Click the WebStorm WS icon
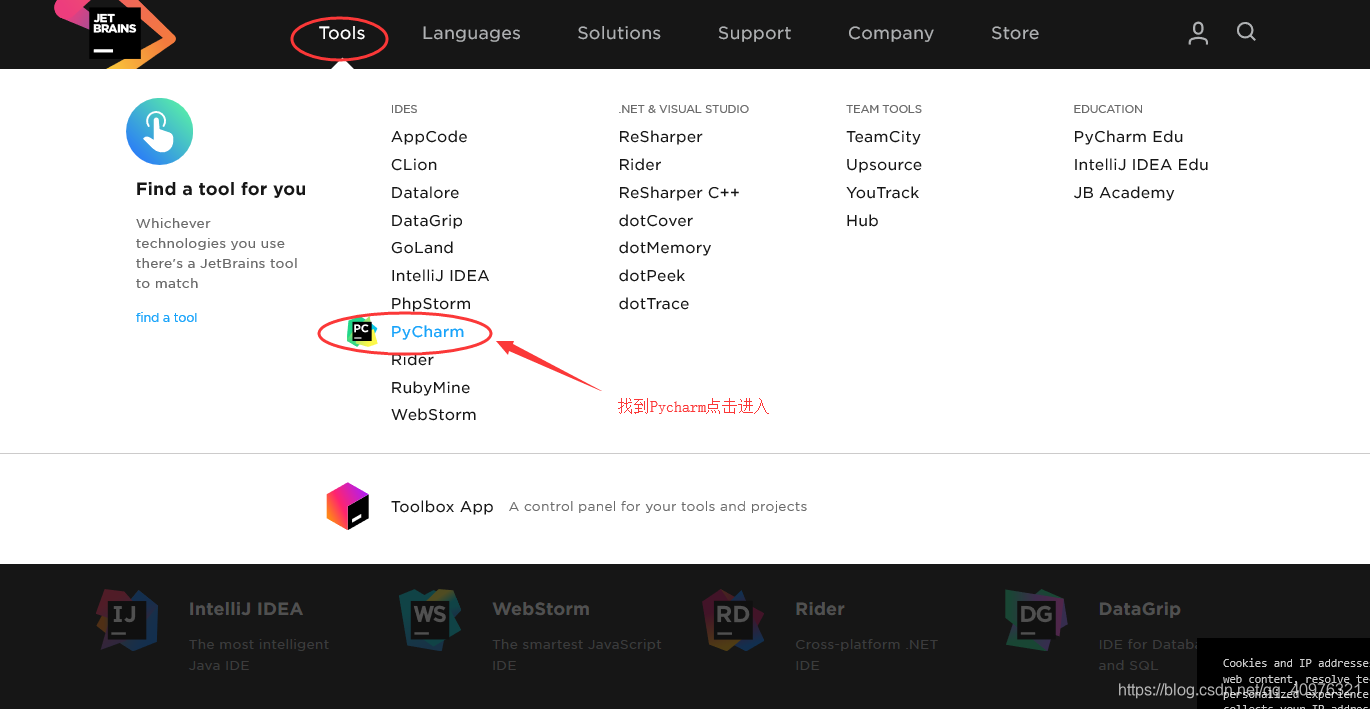1370x709 pixels. tap(430, 620)
